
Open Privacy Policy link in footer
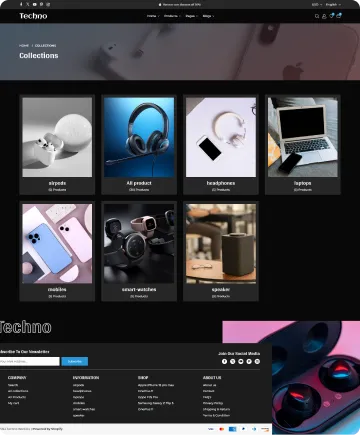click(x=213, y=403)
